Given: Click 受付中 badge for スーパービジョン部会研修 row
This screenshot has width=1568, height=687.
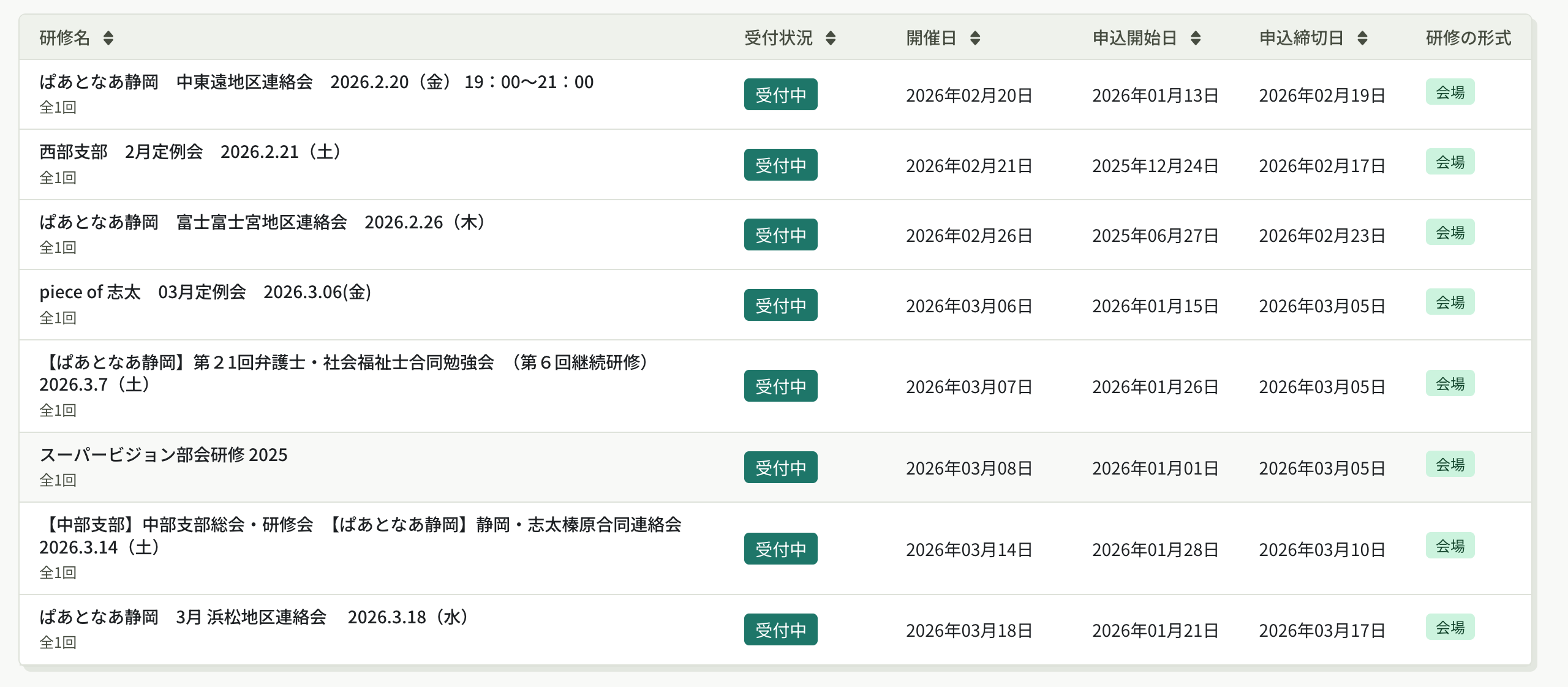Looking at the screenshot, I should point(780,468).
